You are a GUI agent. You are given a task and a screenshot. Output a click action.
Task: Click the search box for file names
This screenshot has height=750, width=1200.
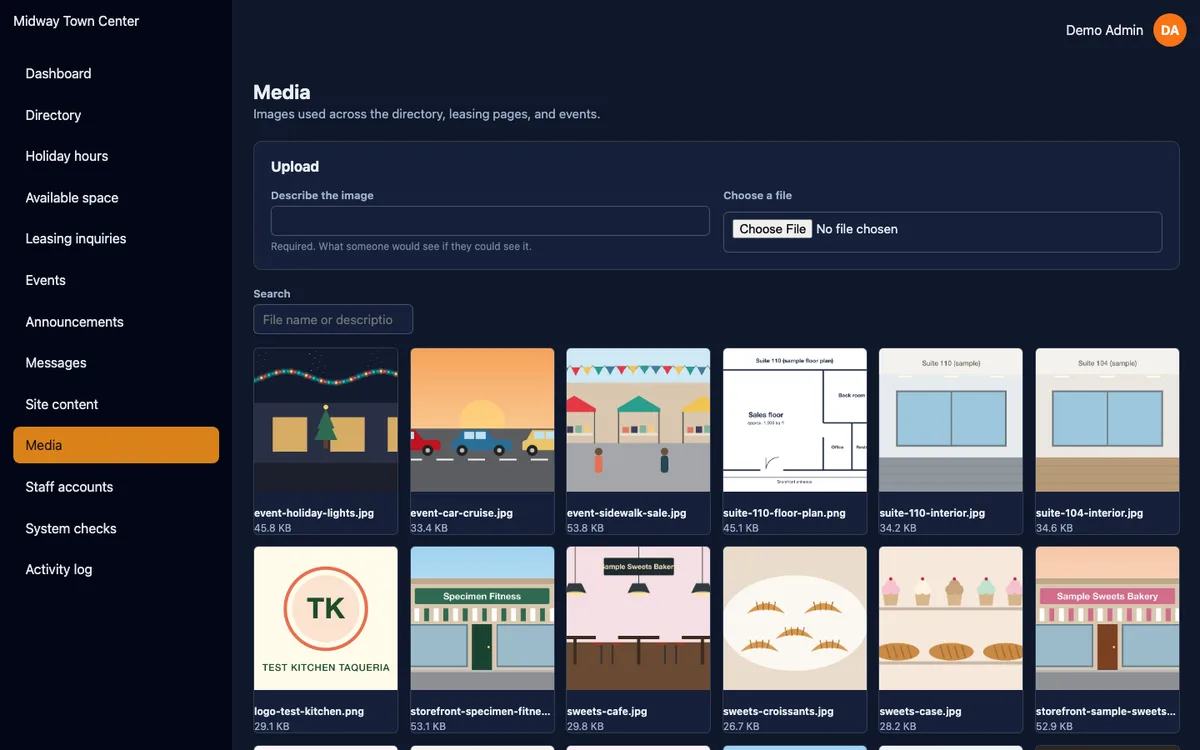click(333, 319)
